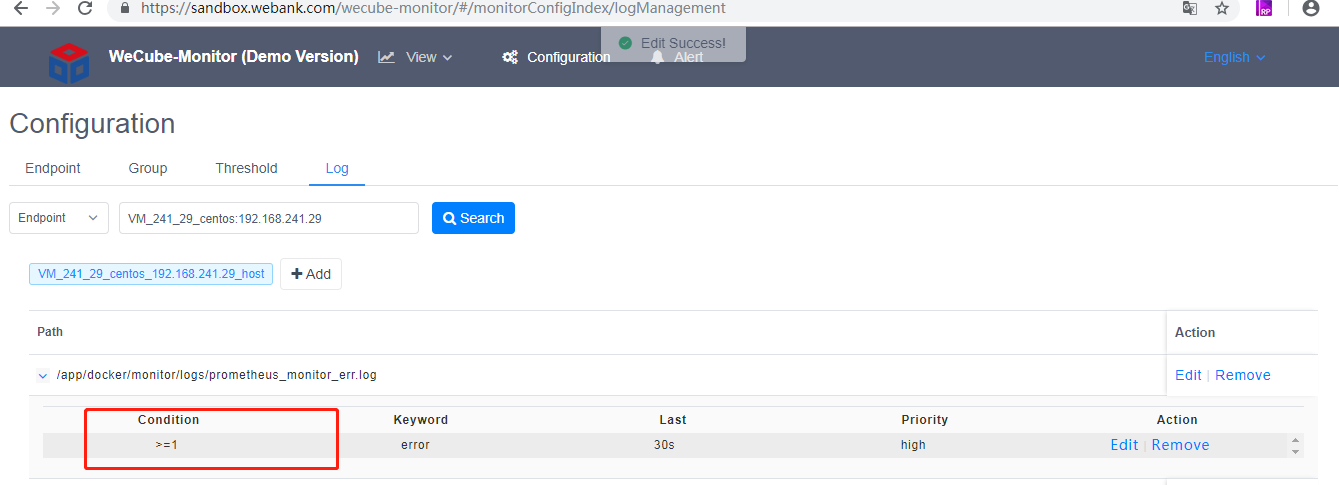Open the browser profile avatar
The width and height of the screenshot is (1339, 485).
tap(1311, 8)
